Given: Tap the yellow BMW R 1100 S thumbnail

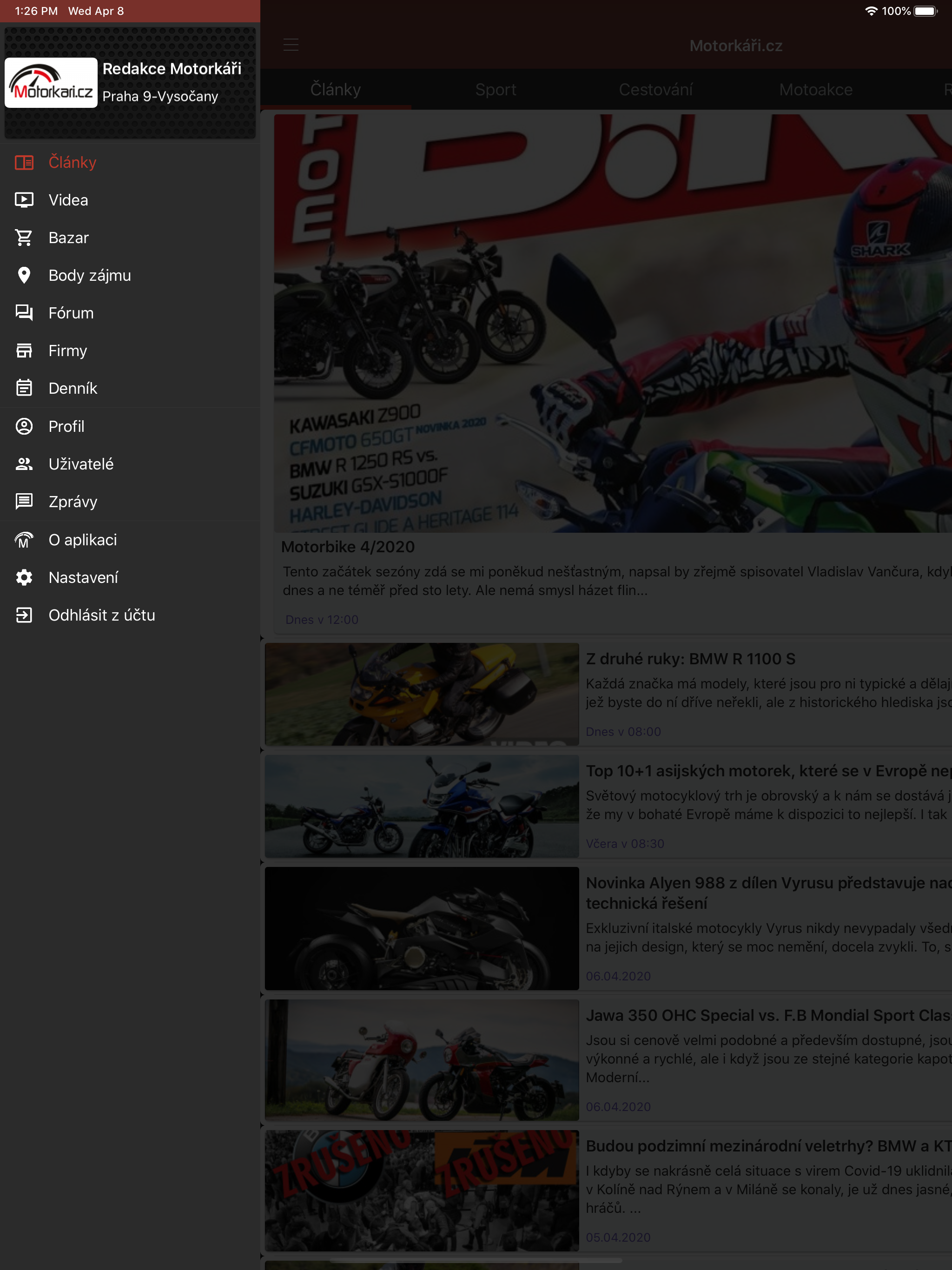Looking at the screenshot, I should click(422, 694).
